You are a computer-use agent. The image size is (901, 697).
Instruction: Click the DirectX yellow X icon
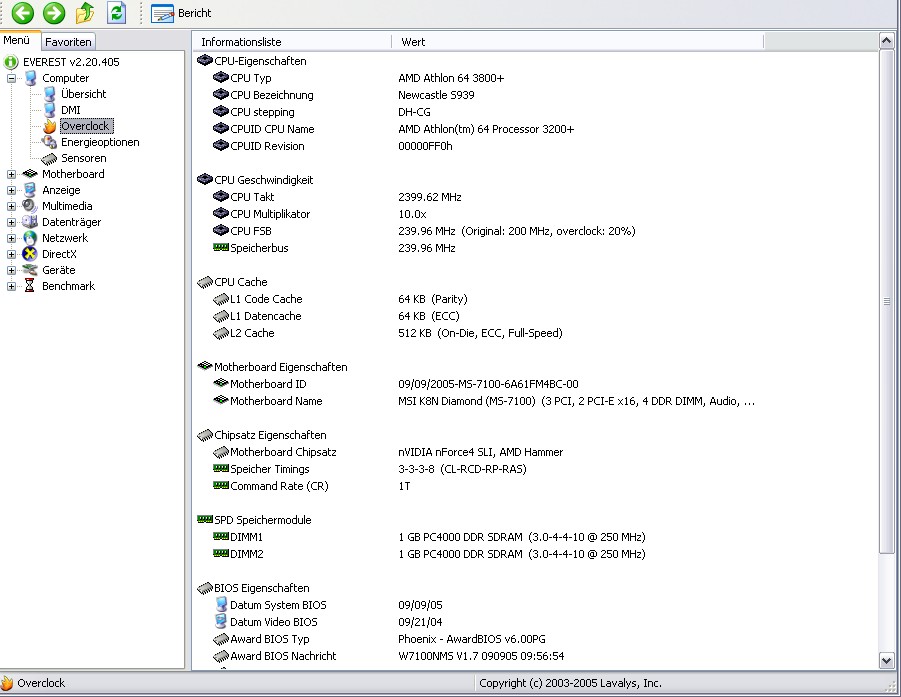30,254
